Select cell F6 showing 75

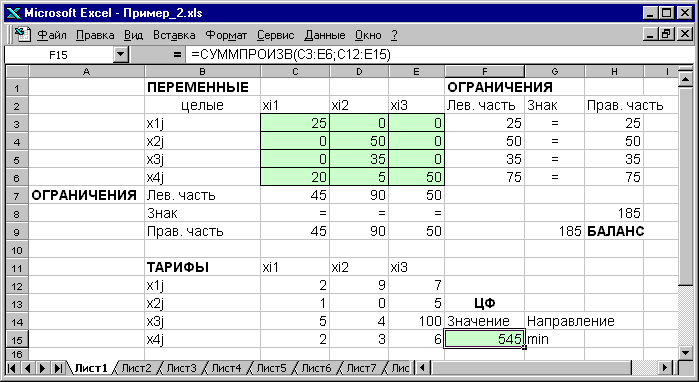pos(485,177)
